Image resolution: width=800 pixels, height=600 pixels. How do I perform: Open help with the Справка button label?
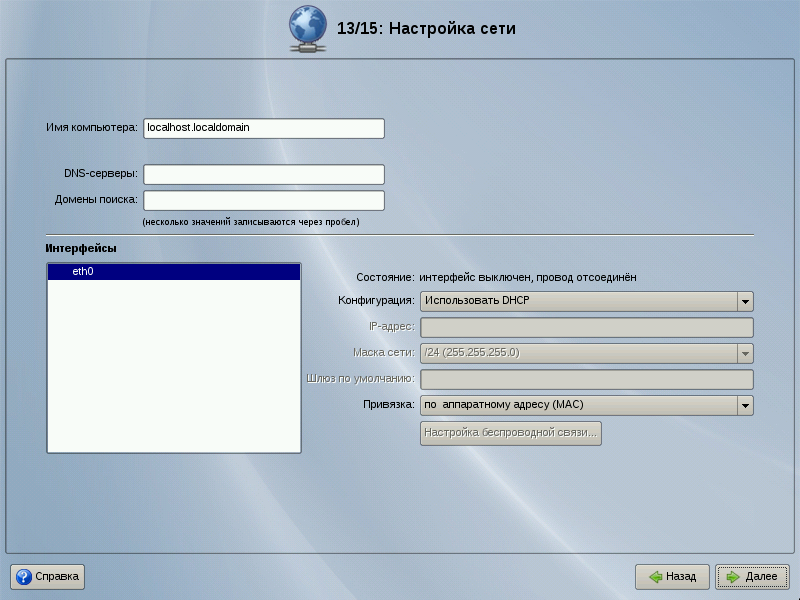click(x=57, y=577)
